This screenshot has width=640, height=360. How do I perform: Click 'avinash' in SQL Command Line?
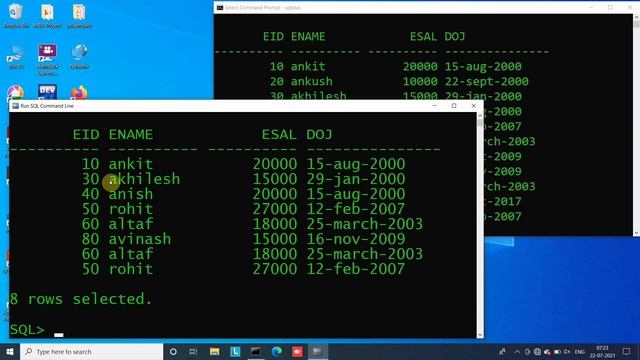point(140,239)
